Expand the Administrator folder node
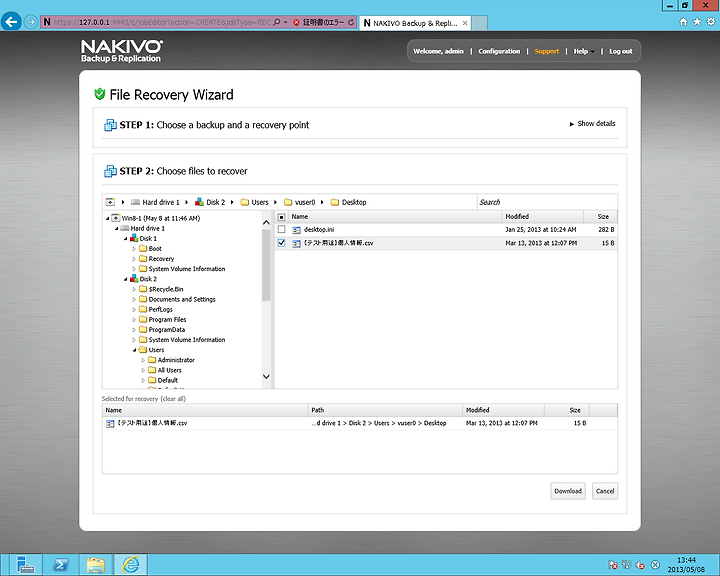 [x=143, y=360]
